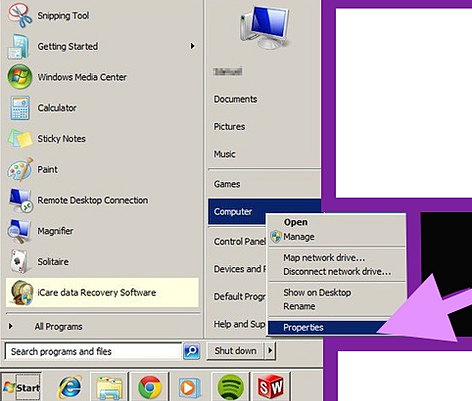472x401 pixels.
Task: Click the Shut down button
Action: point(235,351)
